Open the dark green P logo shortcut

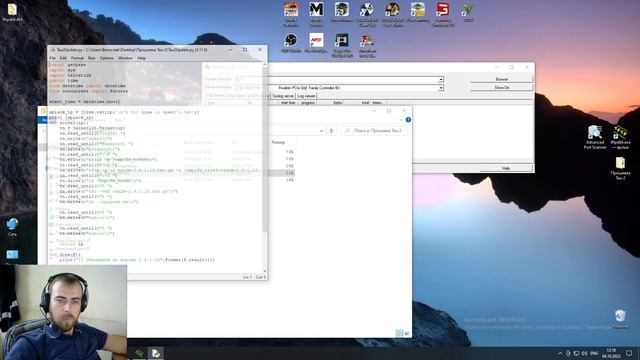click(x=342, y=45)
